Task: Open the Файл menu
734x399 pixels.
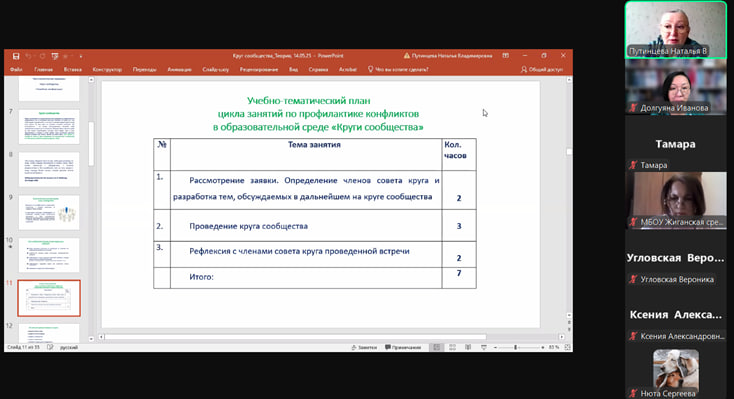Action: click(x=16, y=69)
